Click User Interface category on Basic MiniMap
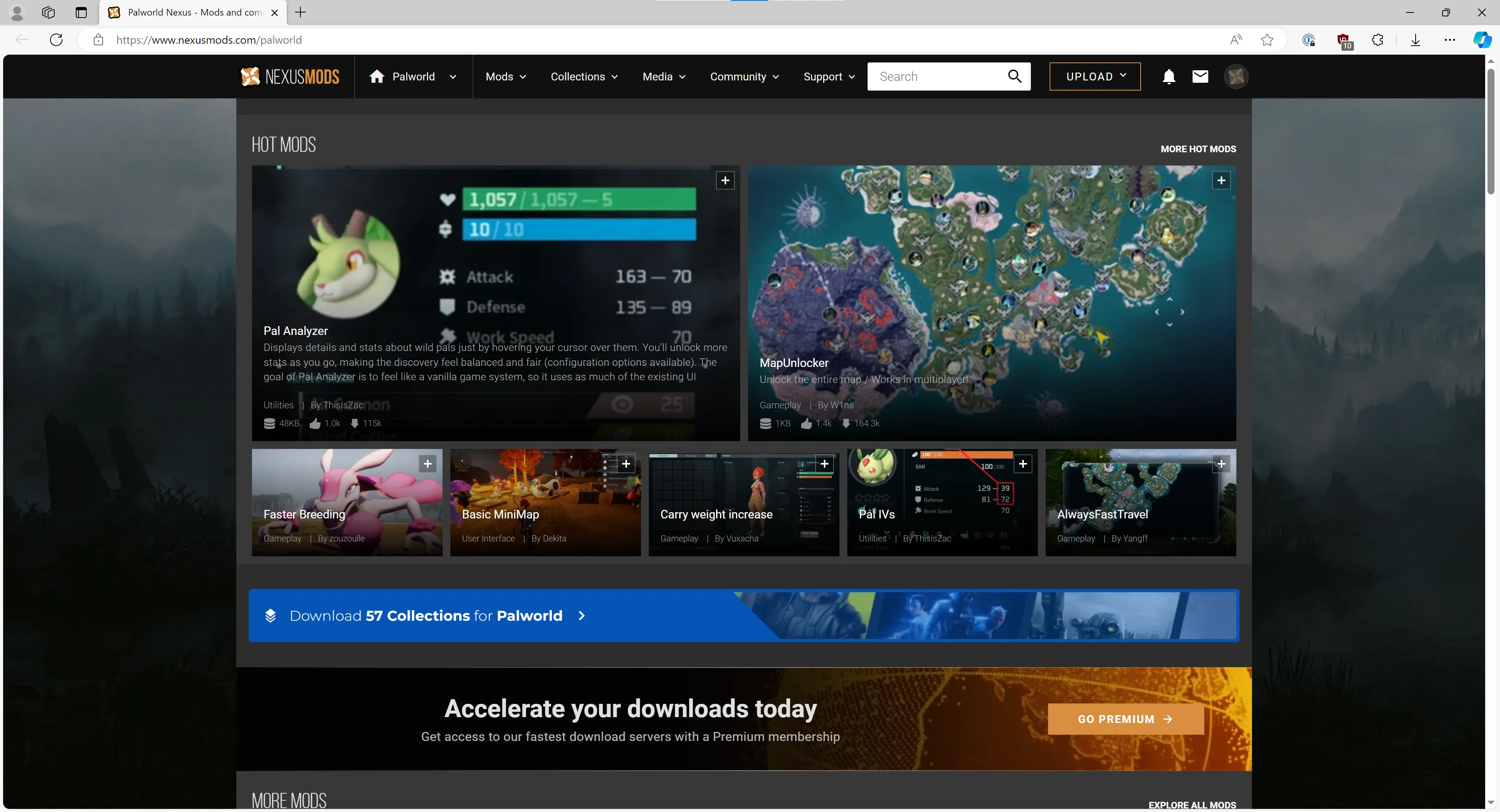This screenshot has width=1500, height=812. [488, 538]
